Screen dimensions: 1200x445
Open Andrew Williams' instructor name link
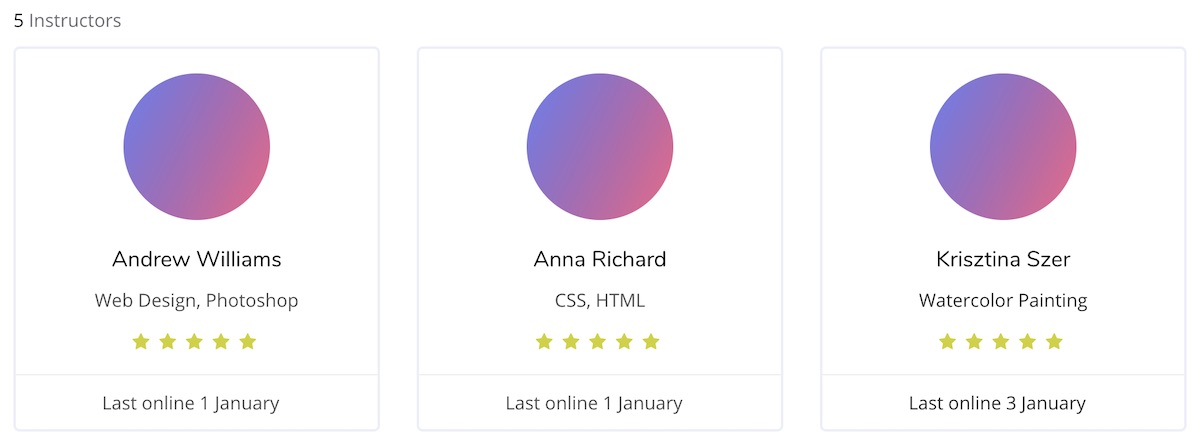(197, 260)
